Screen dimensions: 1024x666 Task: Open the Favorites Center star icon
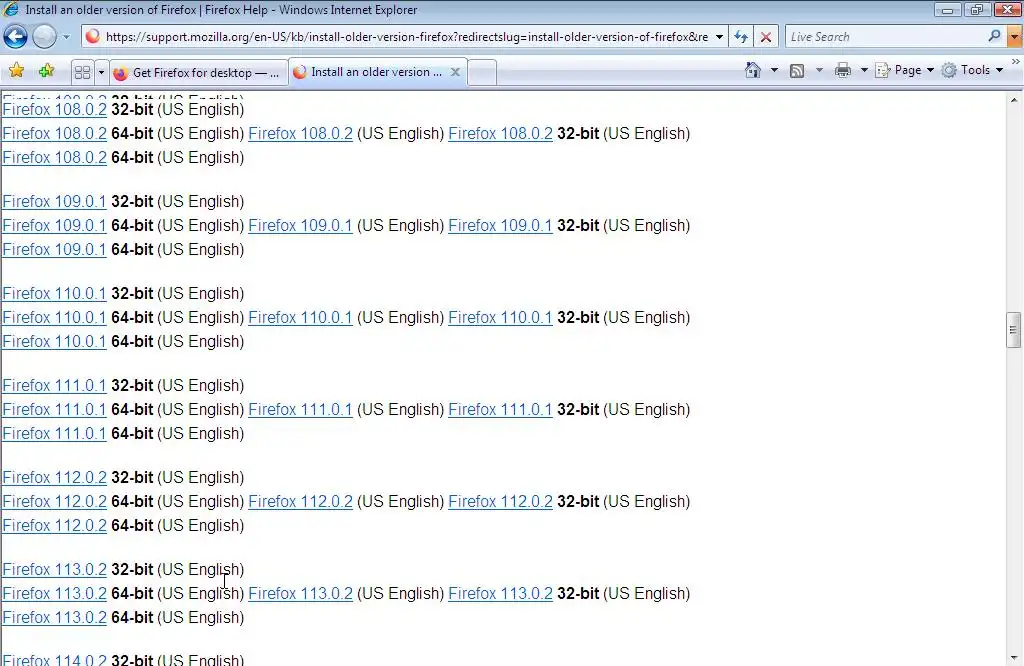[x=16, y=71]
